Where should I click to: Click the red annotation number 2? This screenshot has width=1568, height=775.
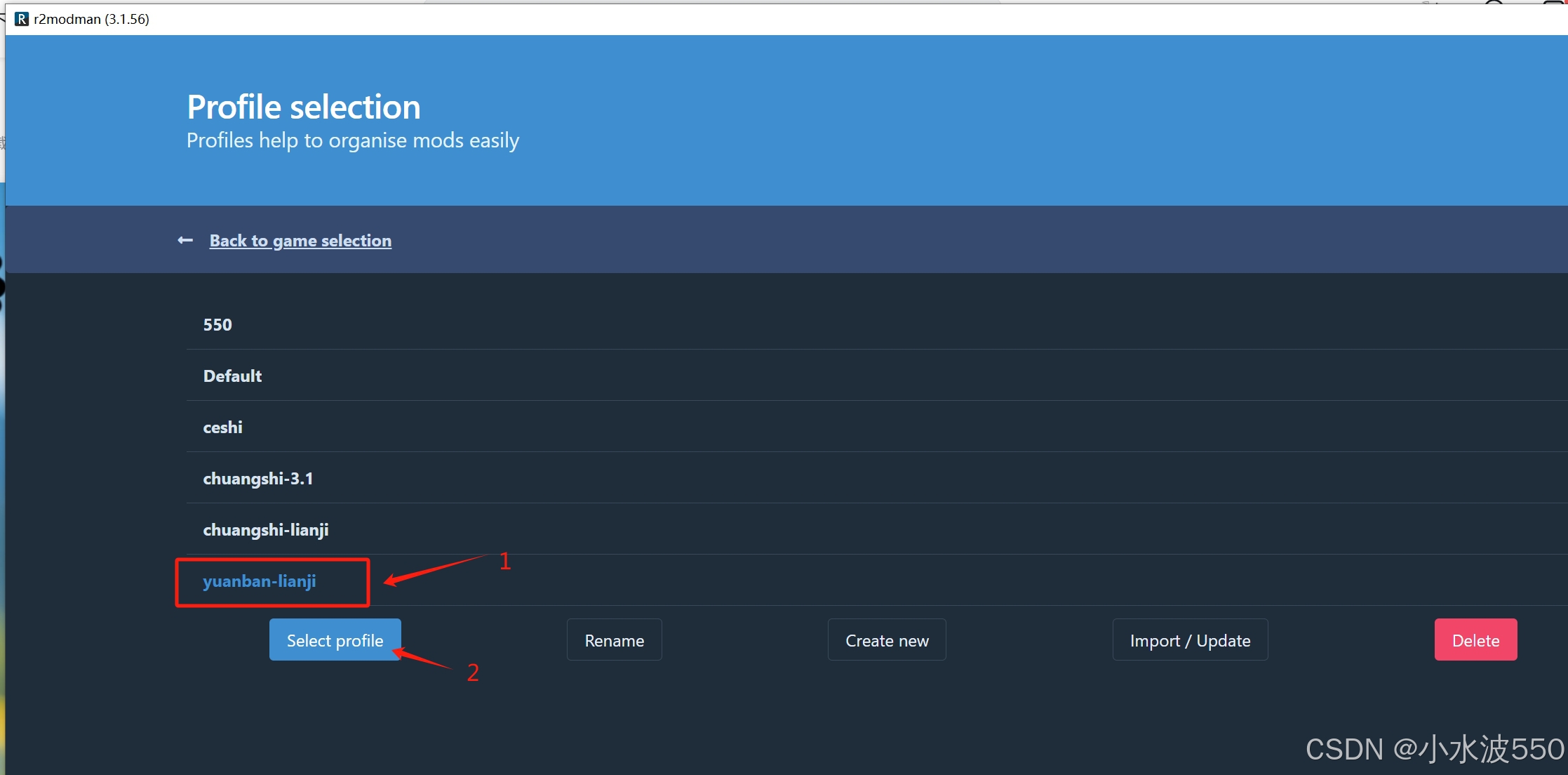pyautogui.click(x=473, y=673)
